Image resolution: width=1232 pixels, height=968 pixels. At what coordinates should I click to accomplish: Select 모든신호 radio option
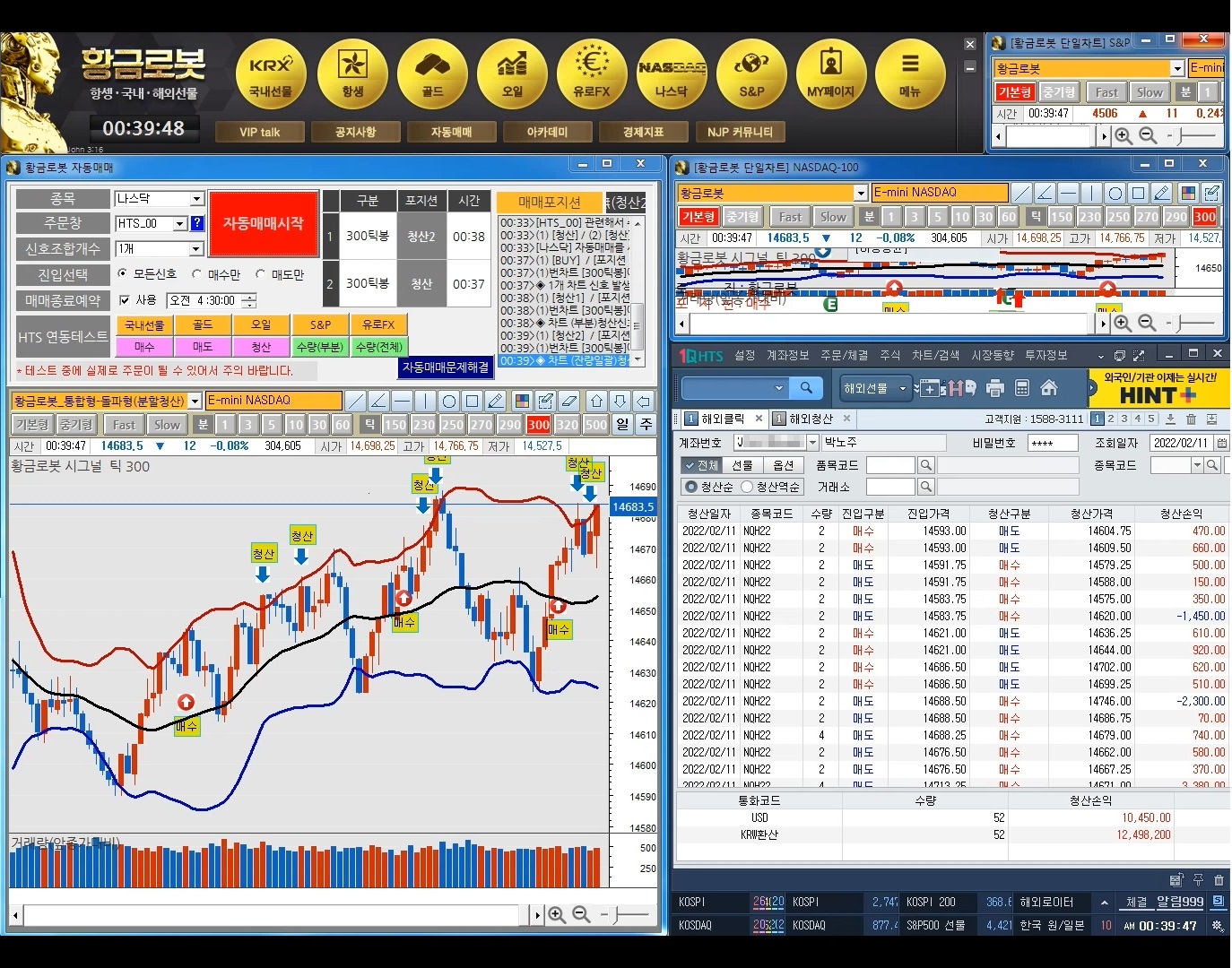(x=123, y=273)
